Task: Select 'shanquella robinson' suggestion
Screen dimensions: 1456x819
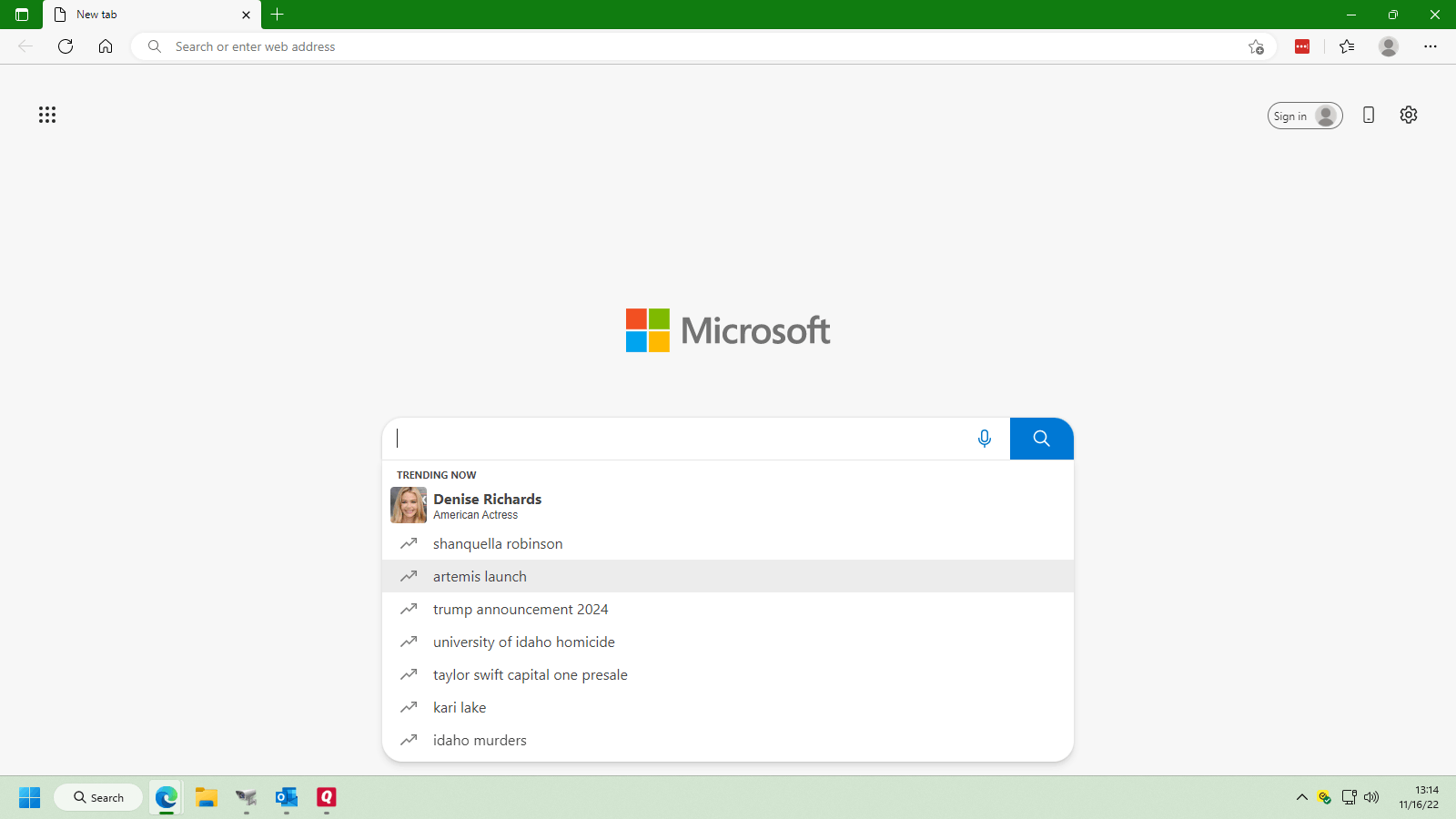Action: [x=728, y=543]
